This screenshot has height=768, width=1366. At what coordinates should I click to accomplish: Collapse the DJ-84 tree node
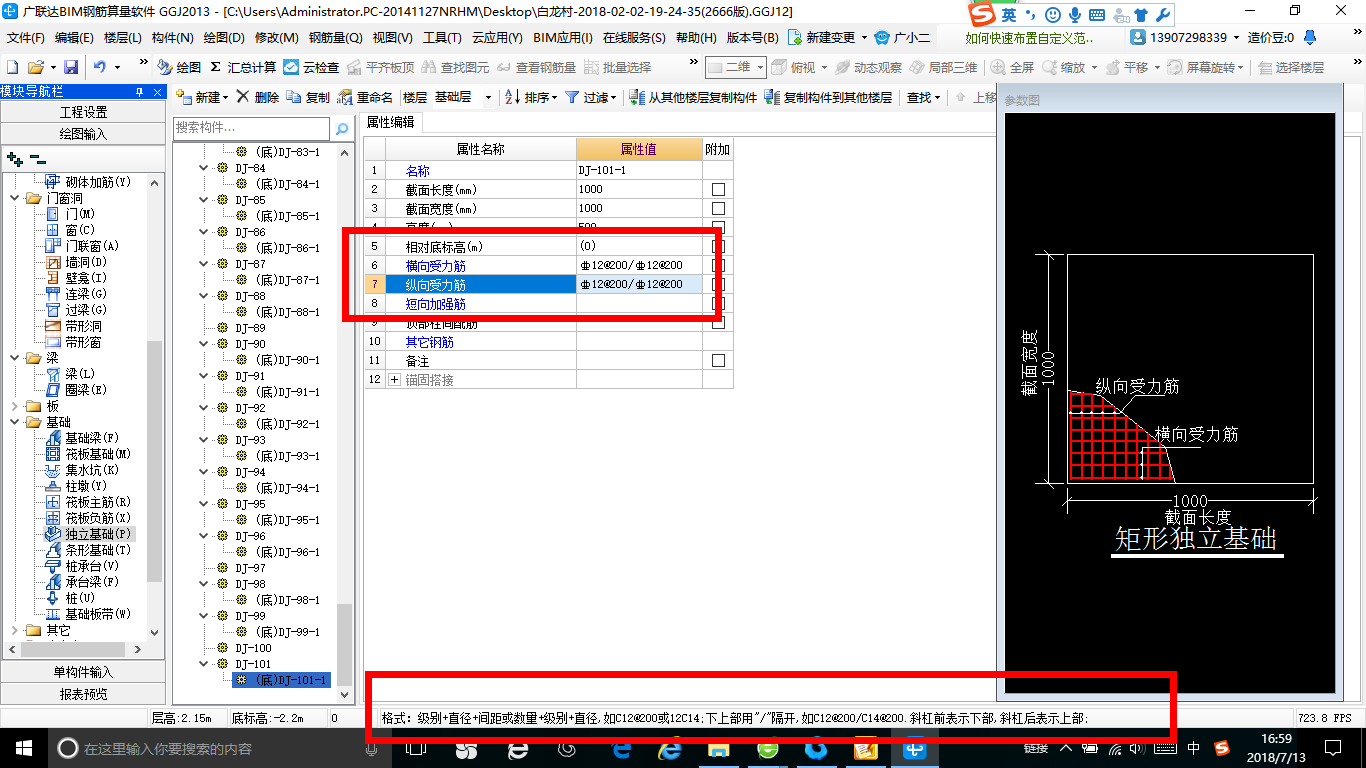click(206, 168)
